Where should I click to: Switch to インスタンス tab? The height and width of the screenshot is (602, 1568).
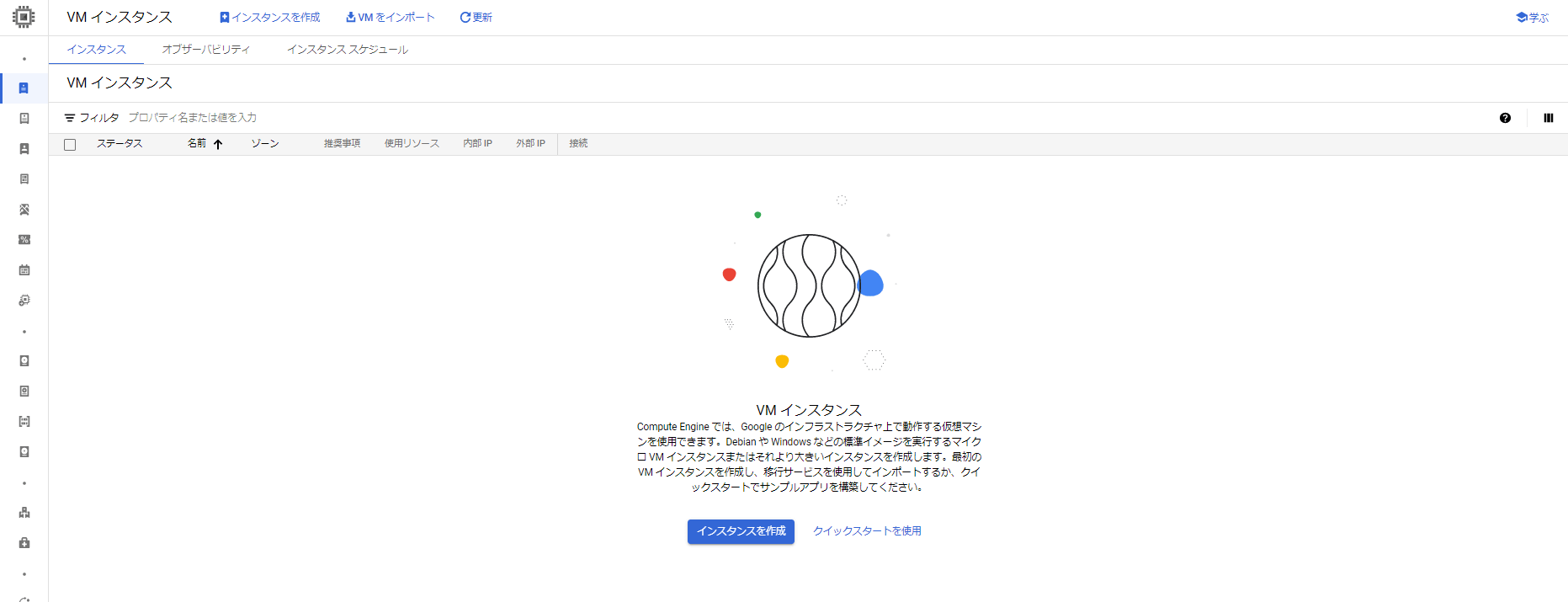click(96, 50)
